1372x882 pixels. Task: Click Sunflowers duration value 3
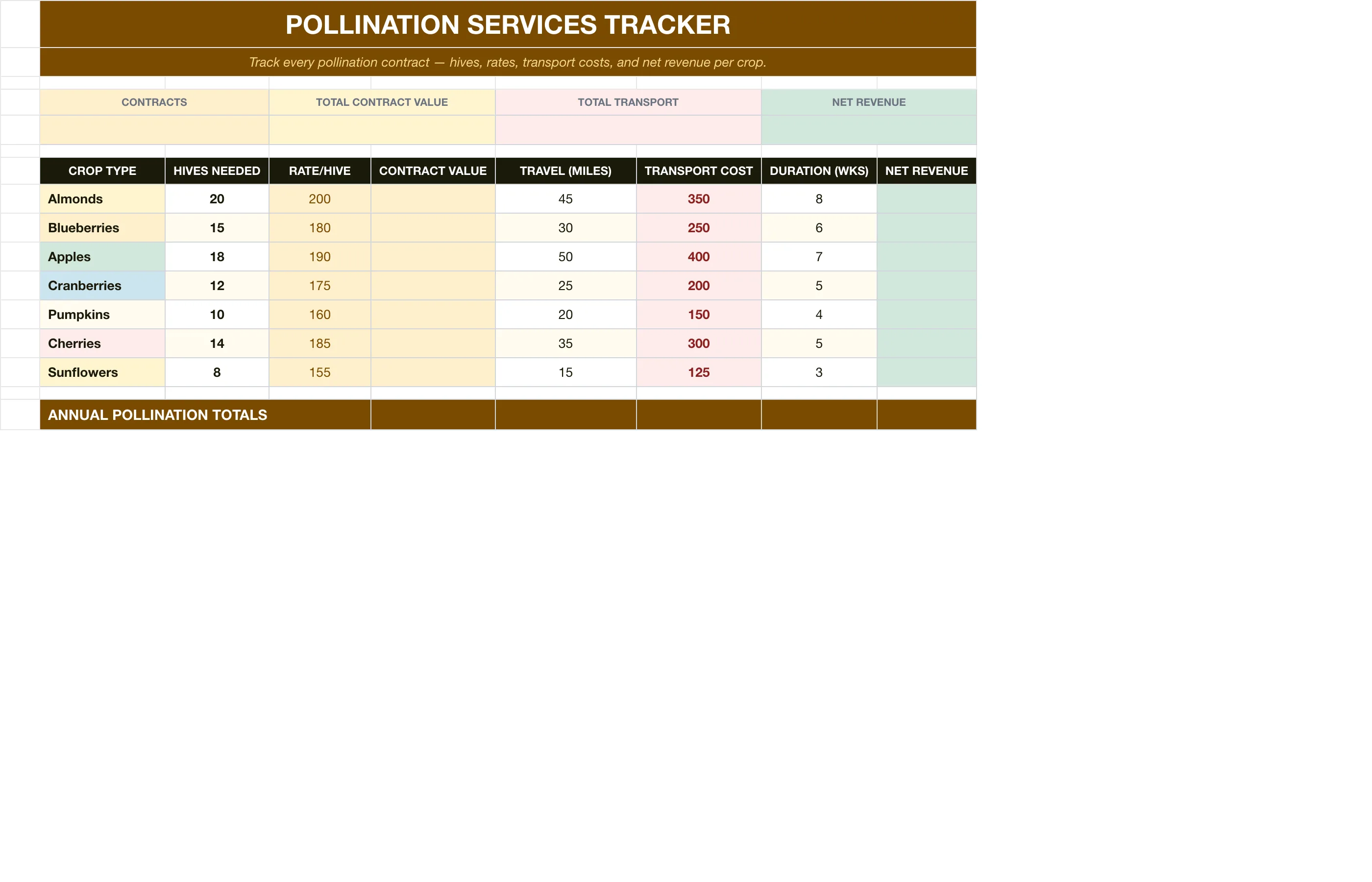click(x=819, y=372)
